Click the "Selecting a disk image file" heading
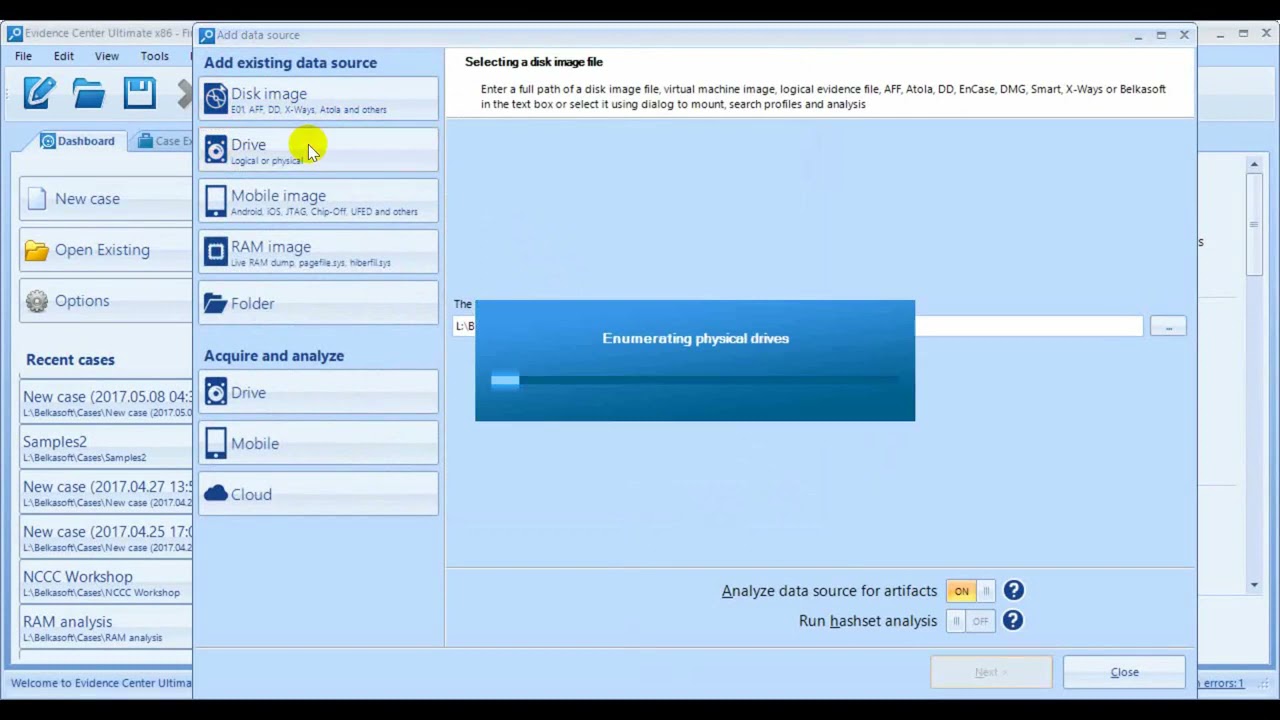Image resolution: width=1280 pixels, height=720 pixels. coord(534,62)
